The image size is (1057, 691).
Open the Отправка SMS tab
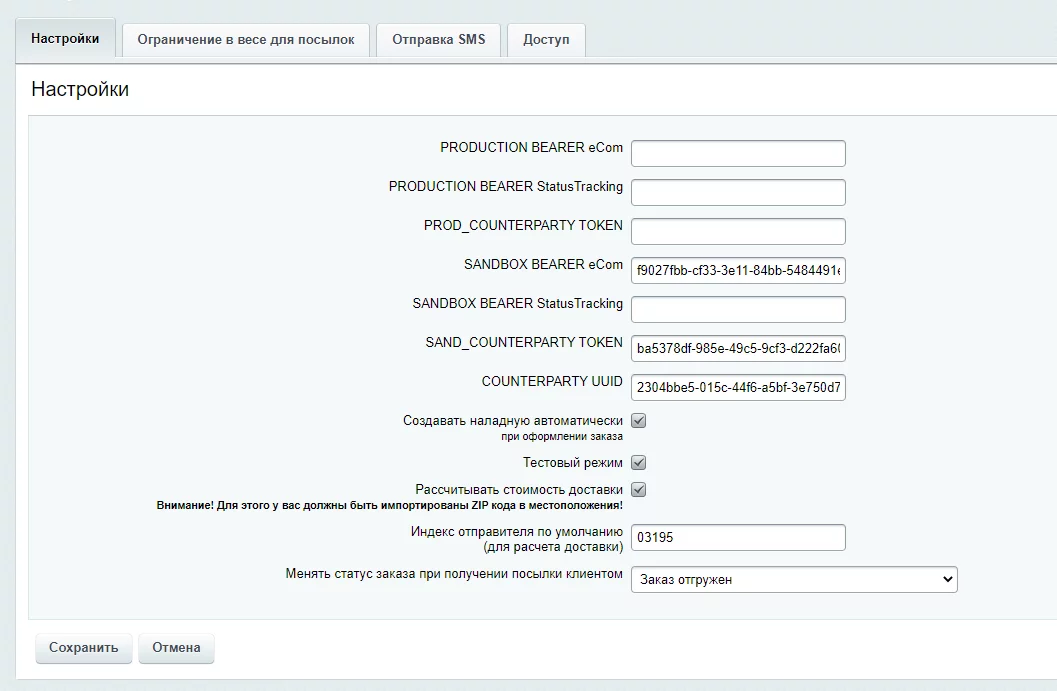438,40
